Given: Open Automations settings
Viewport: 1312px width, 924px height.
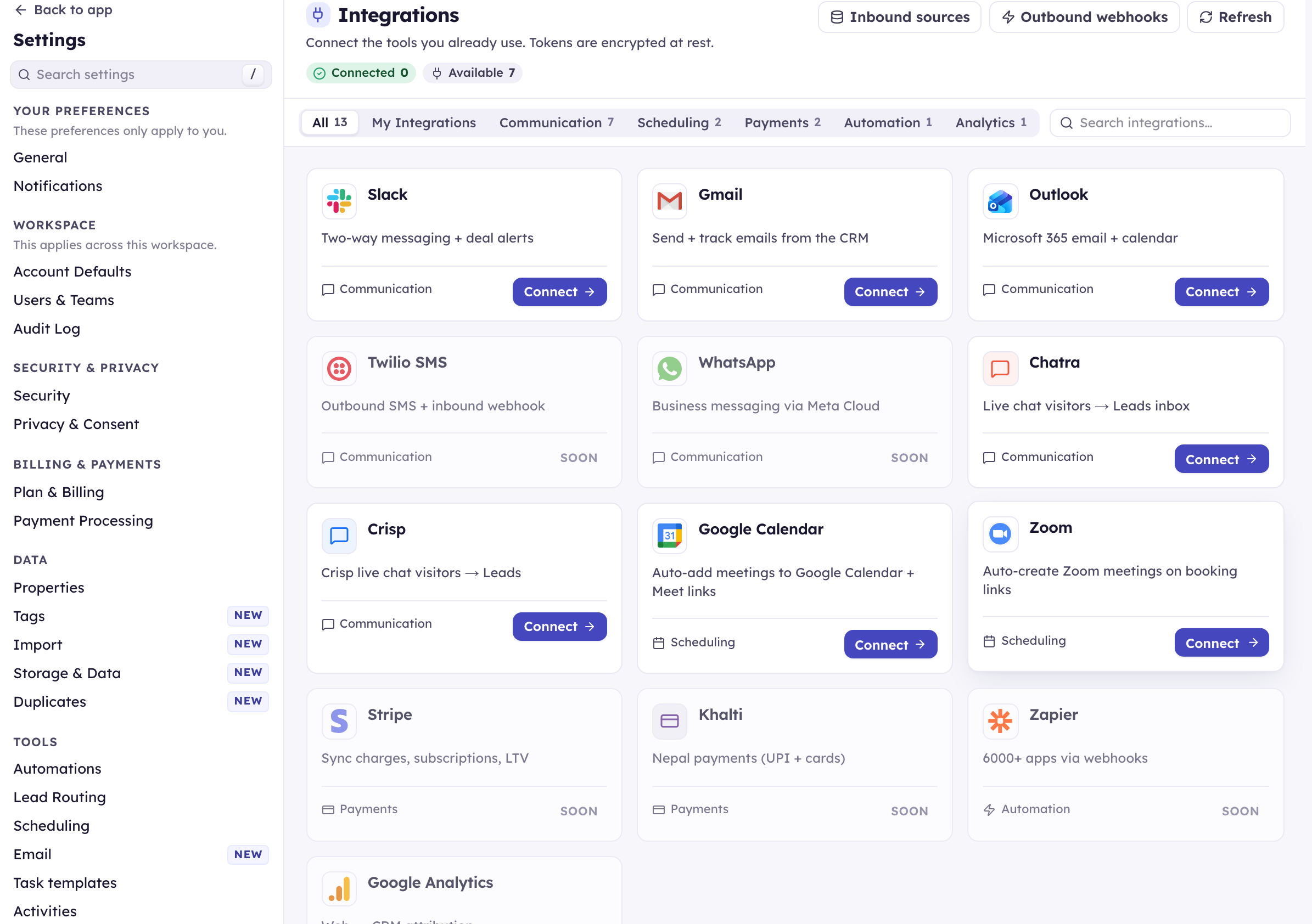Looking at the screenshot, I should pos(57,769).
